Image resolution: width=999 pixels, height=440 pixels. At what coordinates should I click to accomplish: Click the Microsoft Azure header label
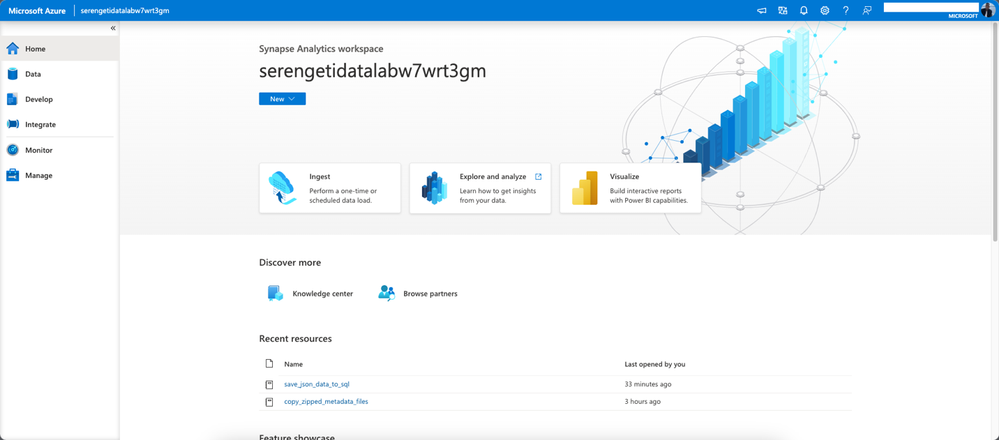pyautogui.click(x=37, y=11)
